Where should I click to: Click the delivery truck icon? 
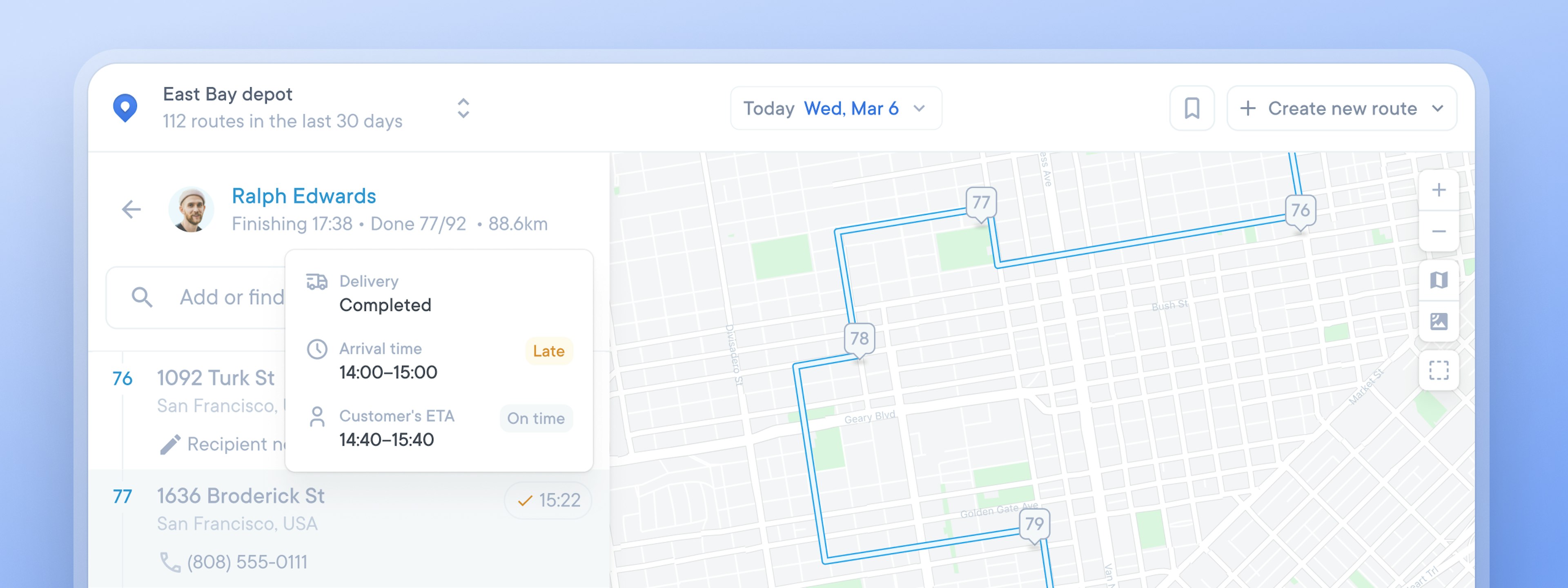click(x=317, y=280)
